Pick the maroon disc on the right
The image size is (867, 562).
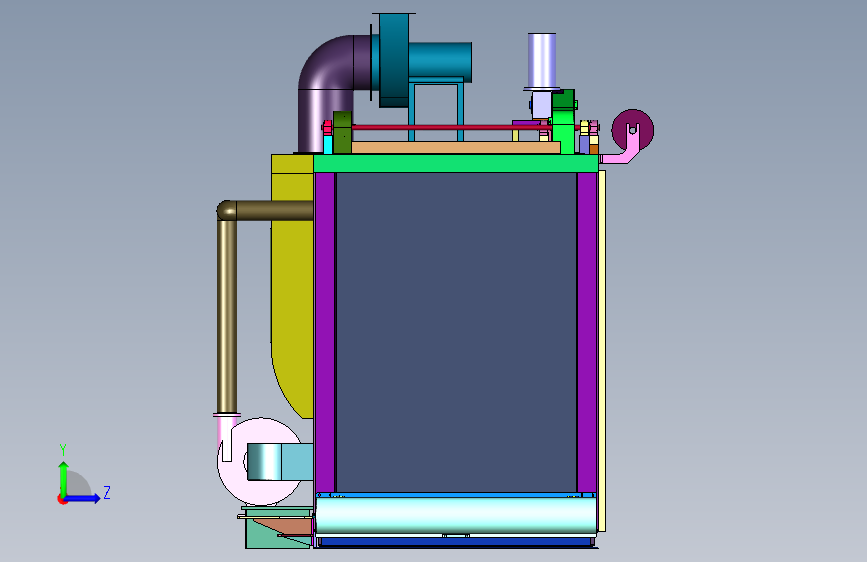click(633, 129)
